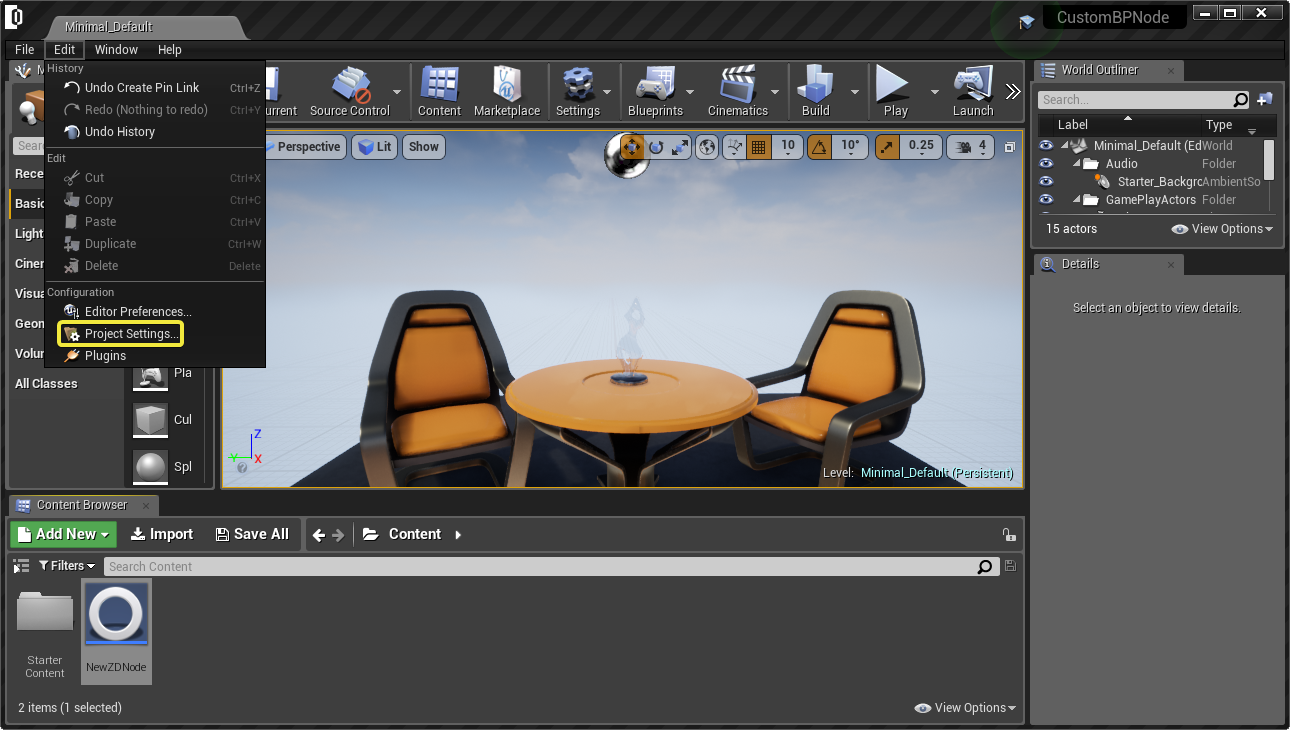1290x730 pixels.
Task: Click the Save All button
Action: tap(252, 534)
